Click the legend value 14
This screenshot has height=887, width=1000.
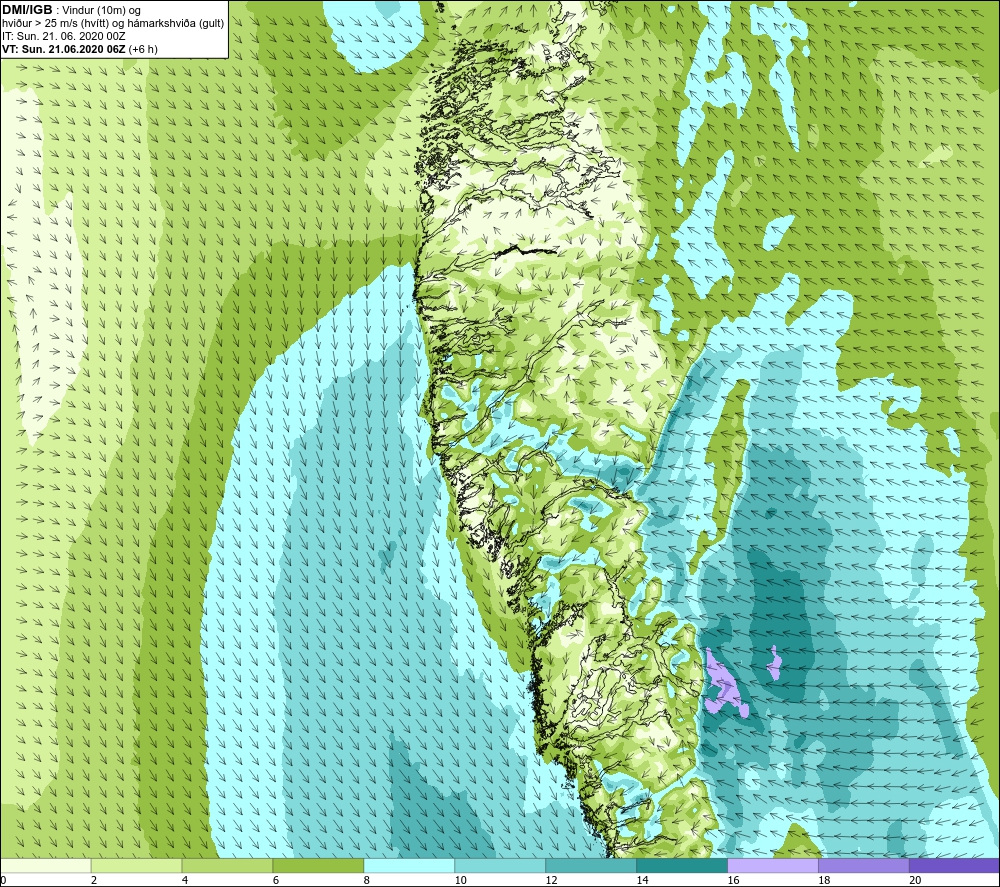(x=642, y=880)
